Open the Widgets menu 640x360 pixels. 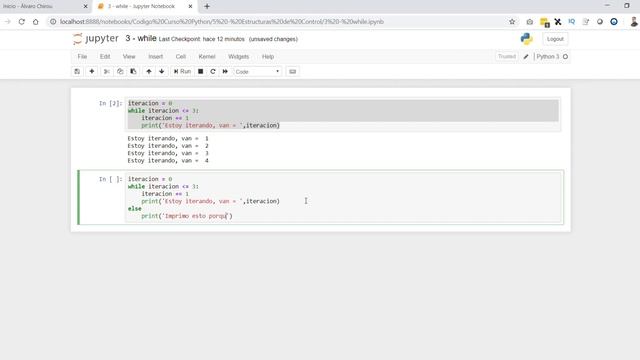pos(239,57)
